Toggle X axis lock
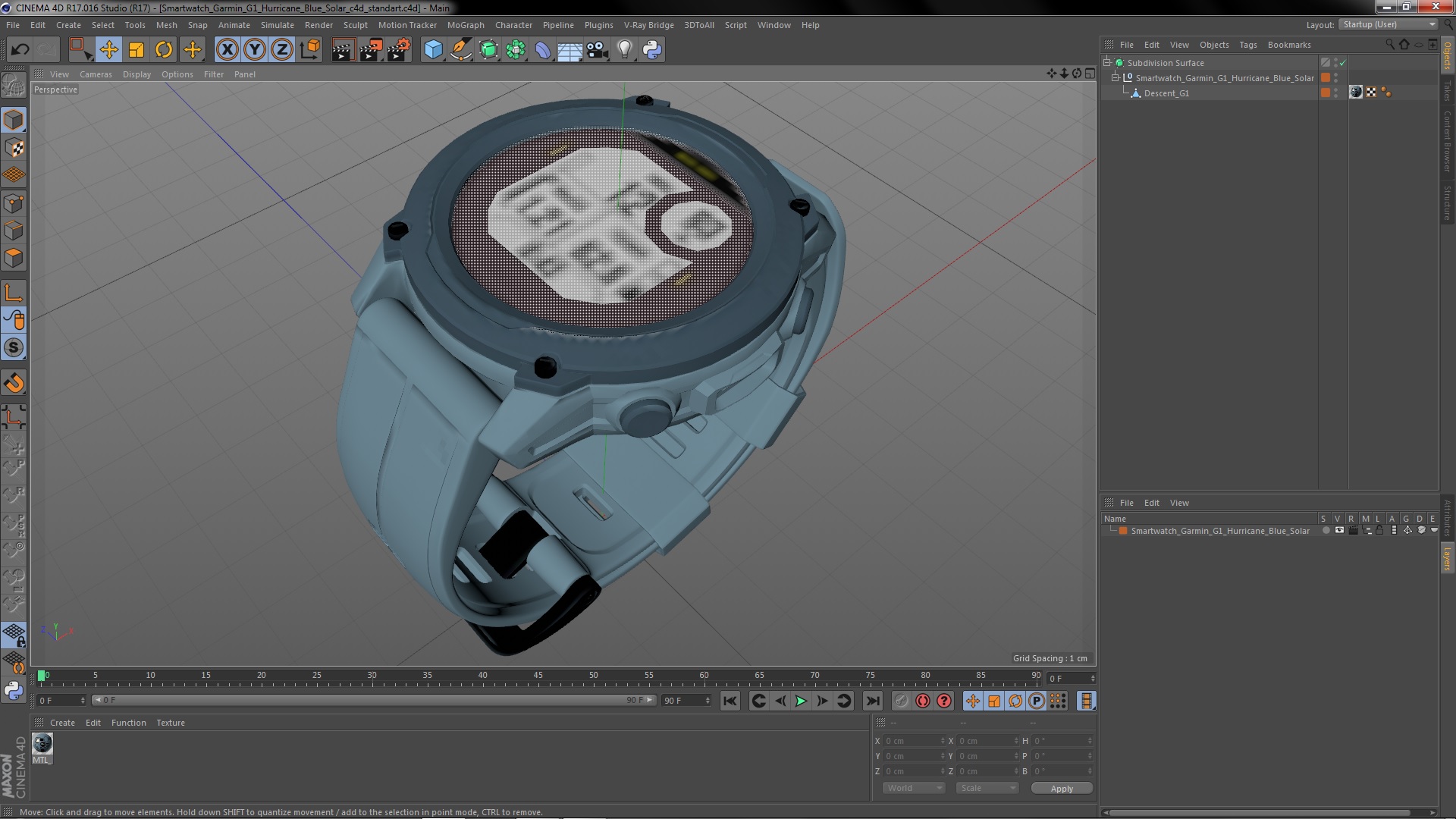1456x819 pixels. pyautogui.click(x=227, y=50)
